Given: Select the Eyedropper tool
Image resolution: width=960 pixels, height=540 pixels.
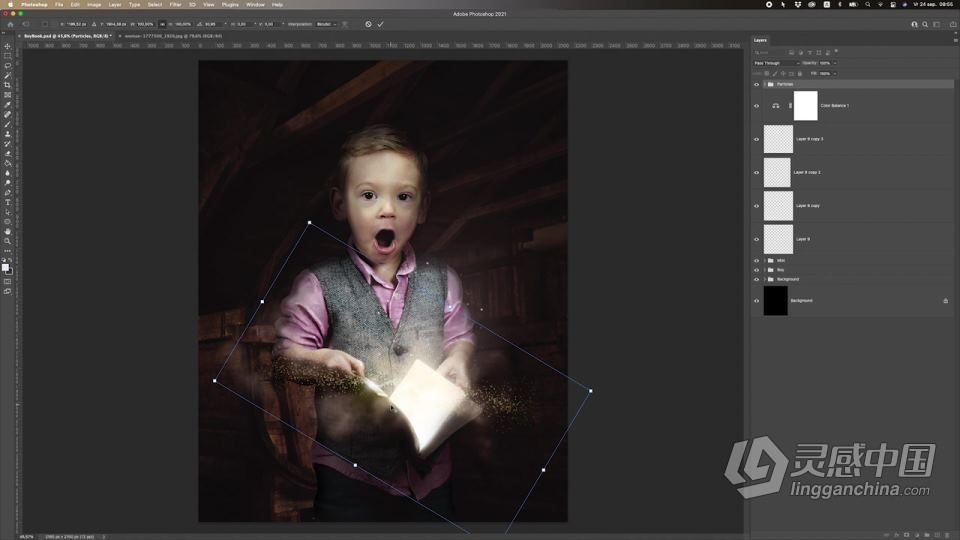Looking at the screenshot, I should point(7,105).
